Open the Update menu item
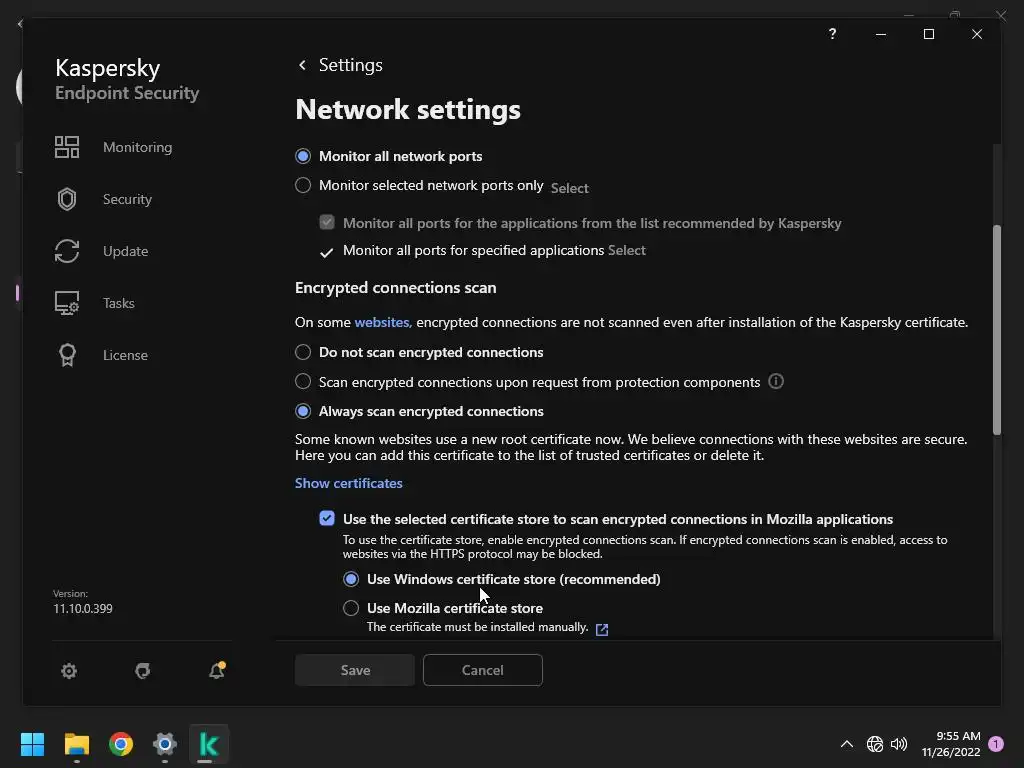This screenshot has height=768, width=1024. [x=125, y=251]
